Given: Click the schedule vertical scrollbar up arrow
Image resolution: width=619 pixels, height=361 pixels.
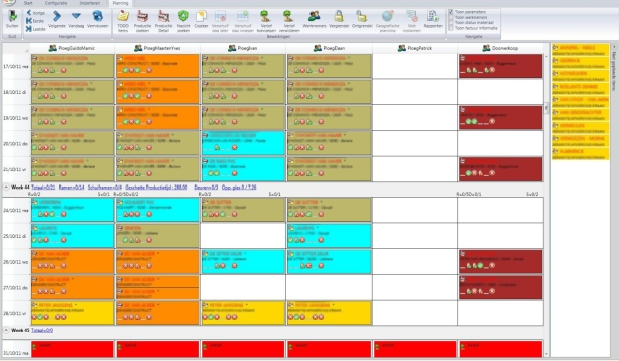Looking at the screenshot, I should pyautogui.click(x=546, y=56).
